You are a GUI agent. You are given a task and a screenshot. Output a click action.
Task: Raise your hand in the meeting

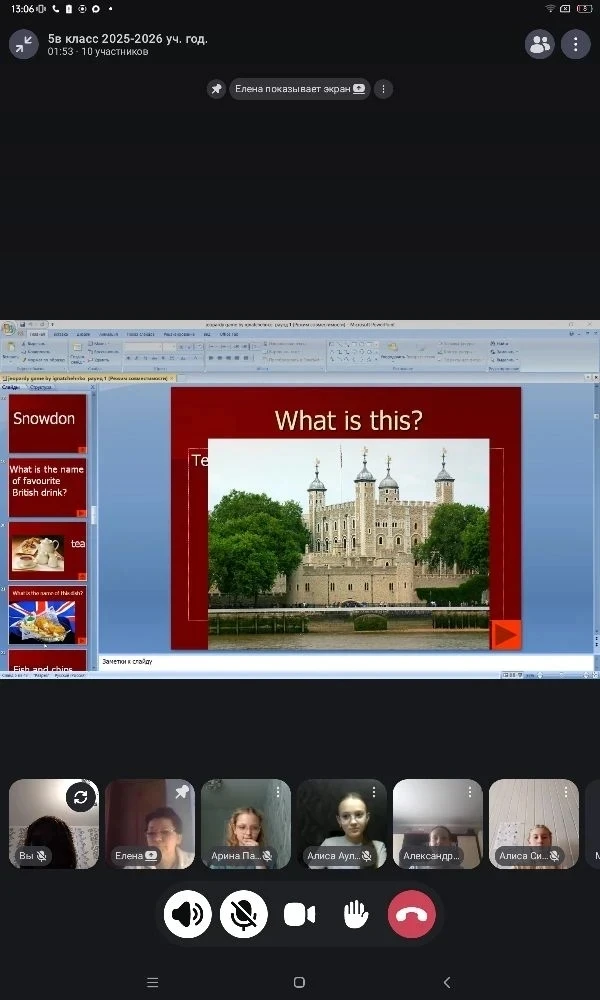(355, 914)
